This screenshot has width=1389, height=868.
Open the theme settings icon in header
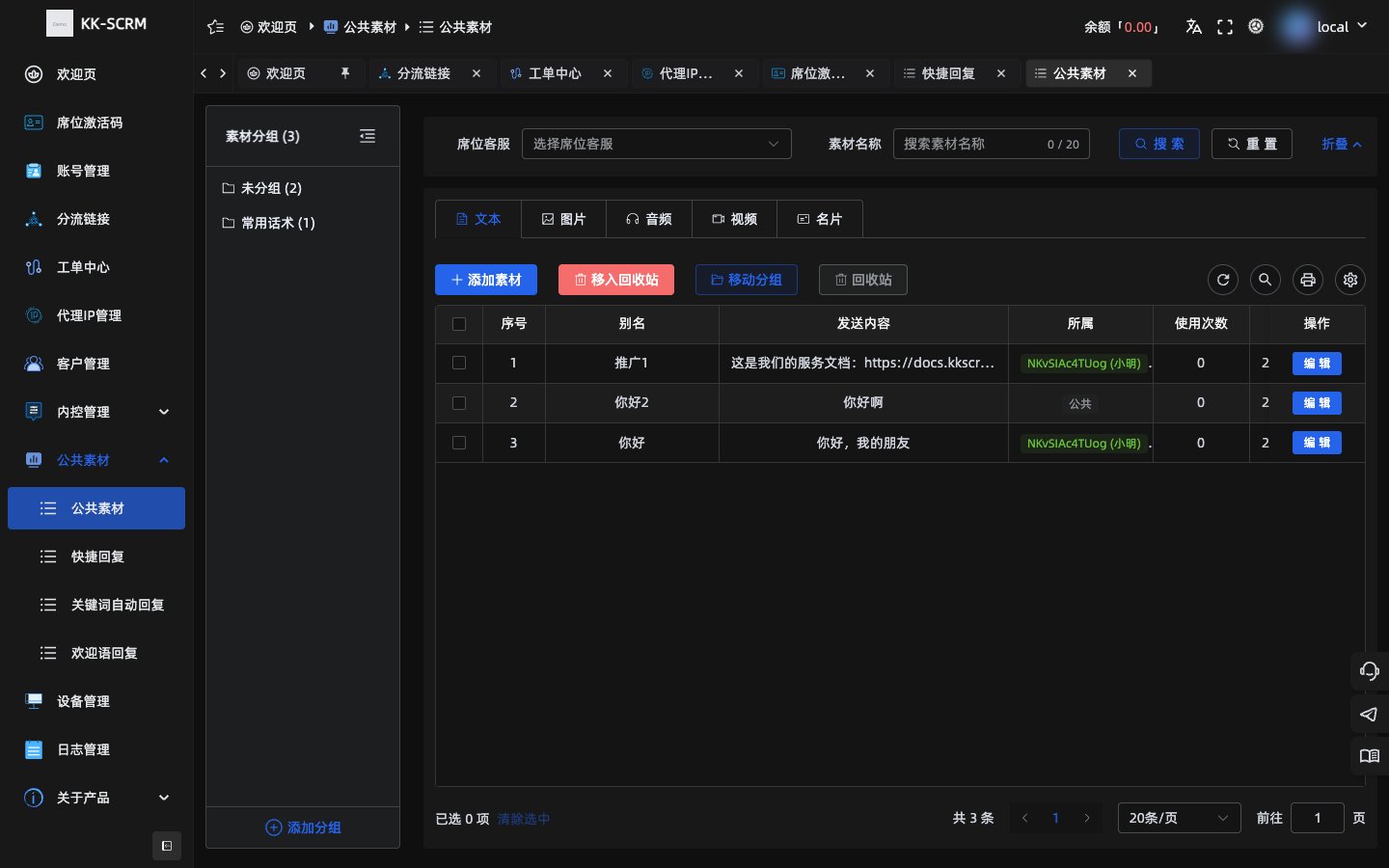click(x=1256, y=27)
